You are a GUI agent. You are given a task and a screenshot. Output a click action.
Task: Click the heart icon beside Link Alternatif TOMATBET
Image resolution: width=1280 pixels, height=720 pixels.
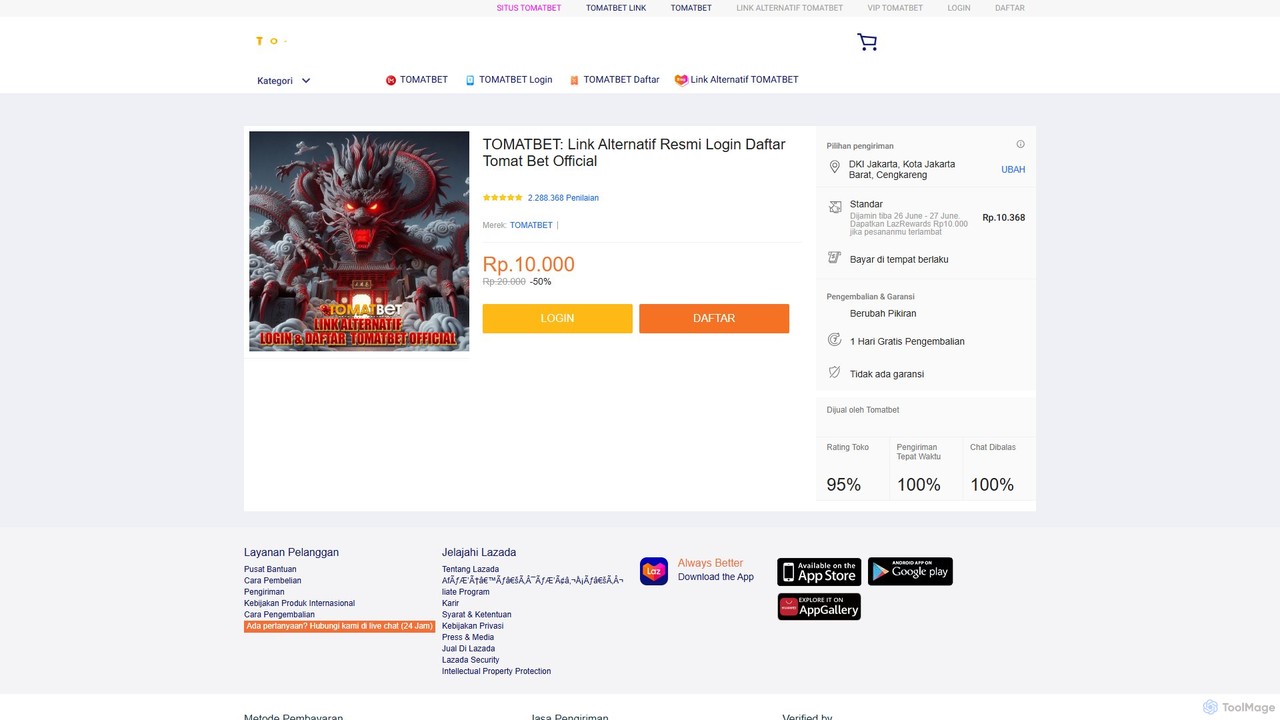click(x=681, y=80)
